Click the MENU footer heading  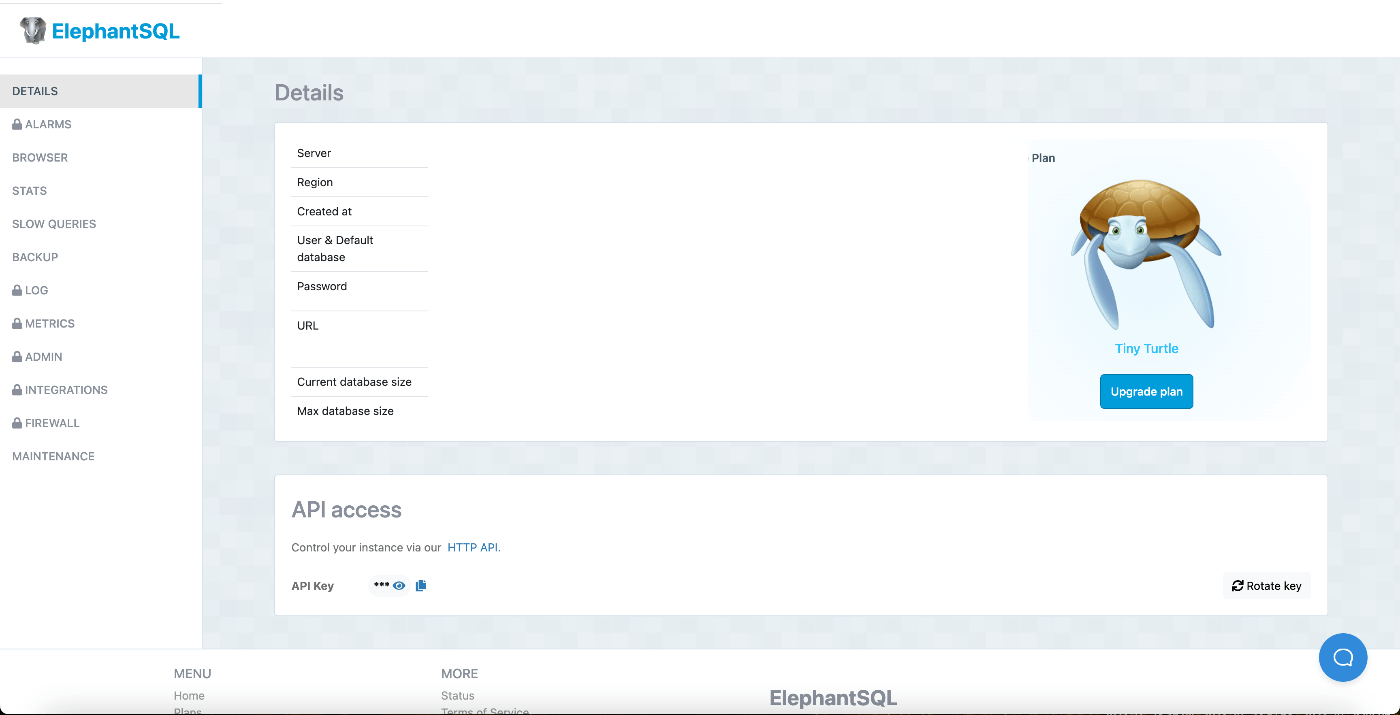pyautogui.click(x=193, y=674)
